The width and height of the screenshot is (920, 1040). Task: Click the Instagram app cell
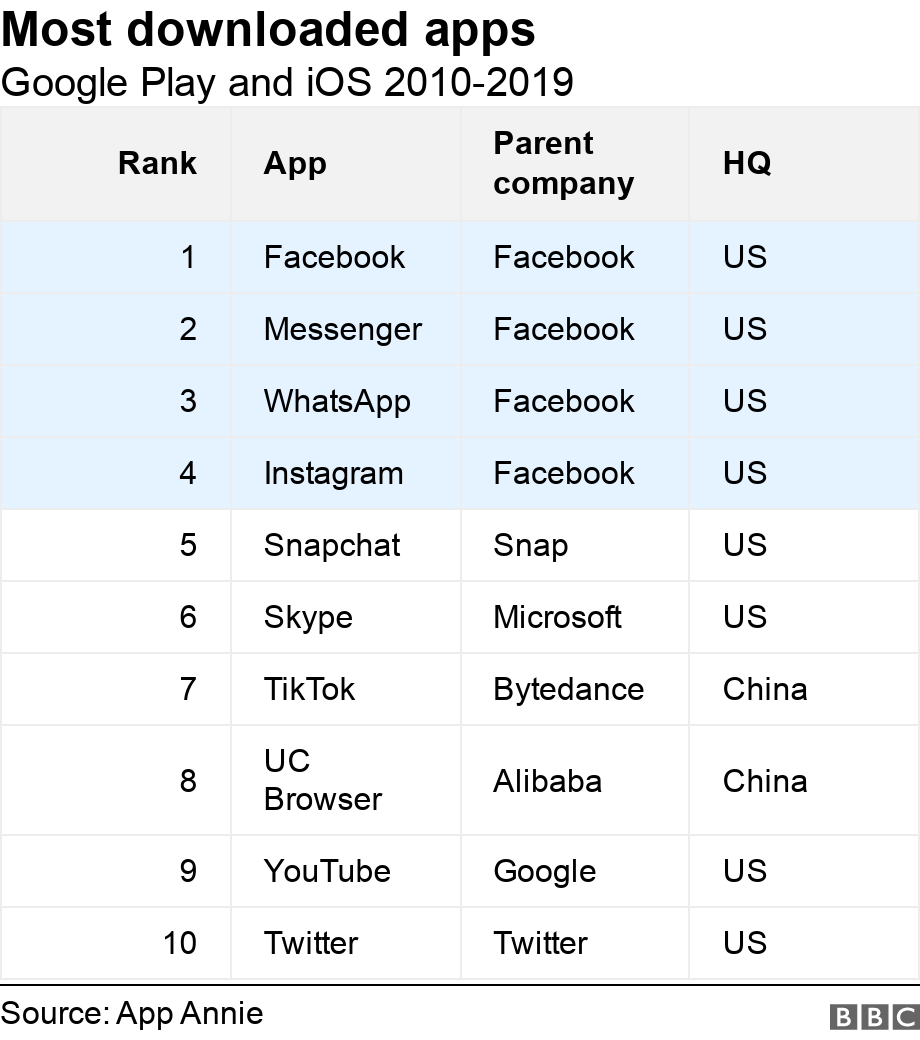point(333,473)
